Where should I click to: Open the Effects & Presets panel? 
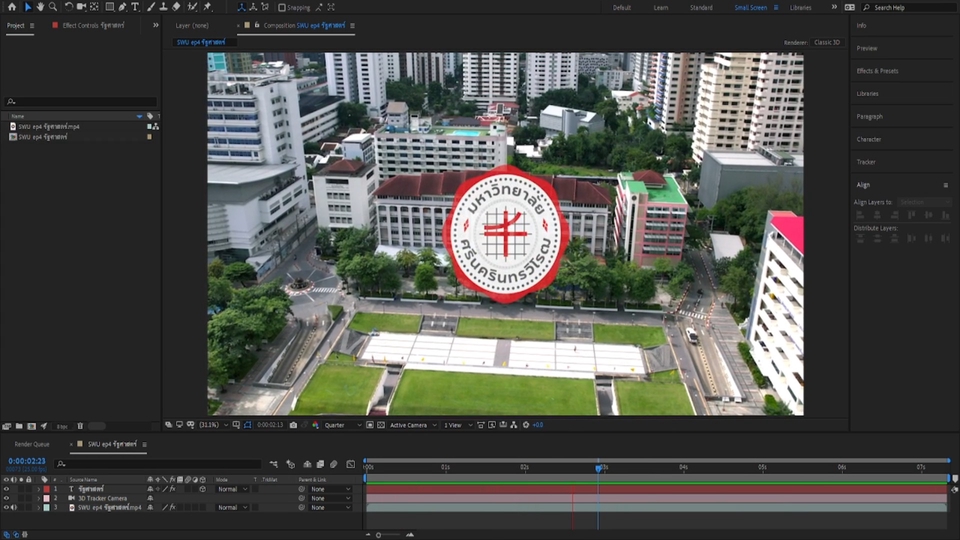click(x=877, y=71)
